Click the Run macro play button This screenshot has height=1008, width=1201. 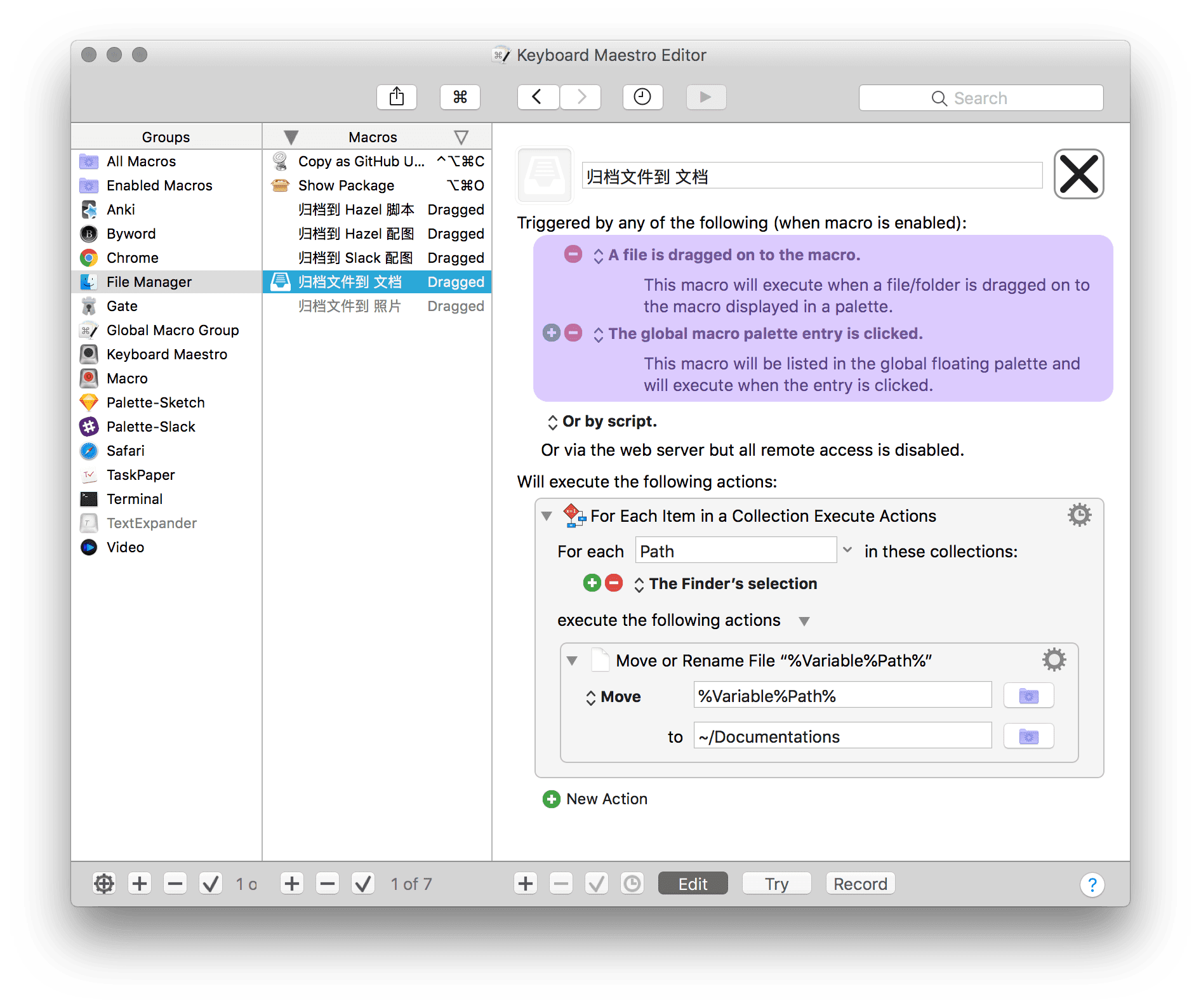tap(705, 97)
